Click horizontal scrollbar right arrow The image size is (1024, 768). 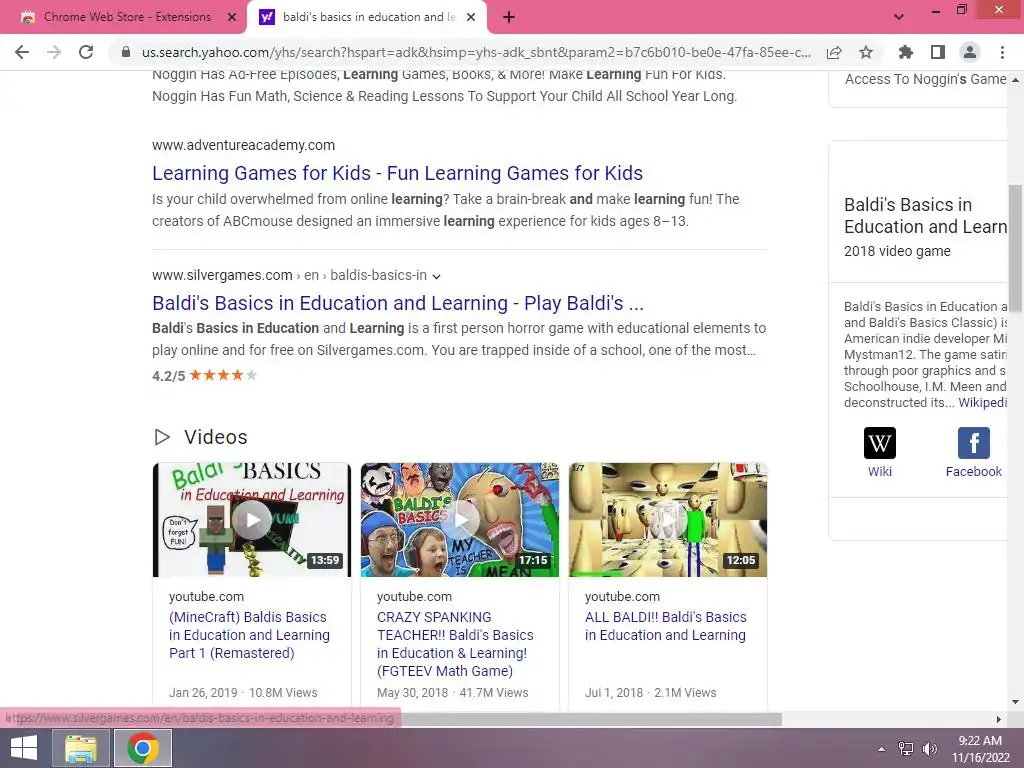998,720
